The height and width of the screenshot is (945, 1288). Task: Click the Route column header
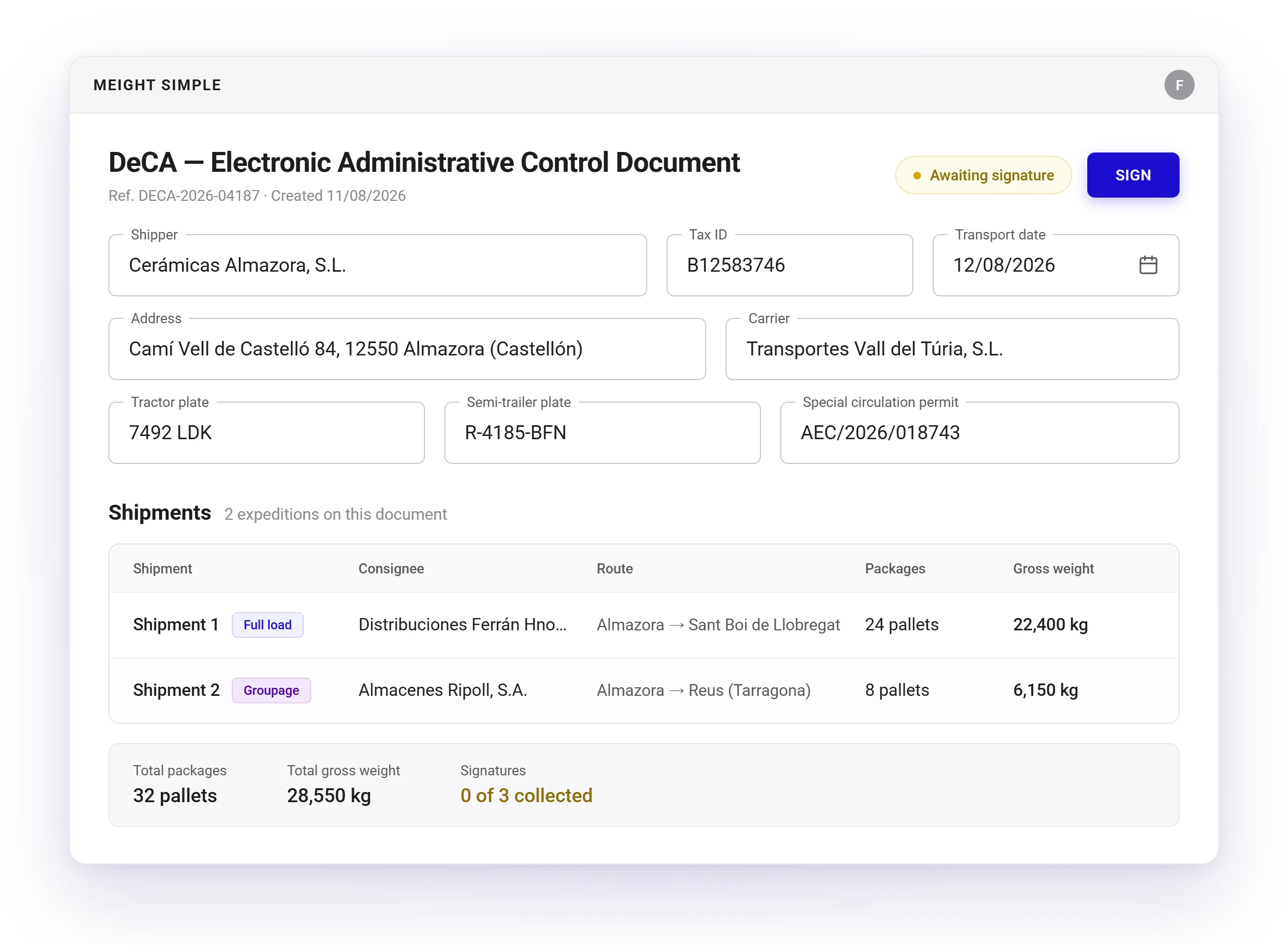[x=614, y=569]
